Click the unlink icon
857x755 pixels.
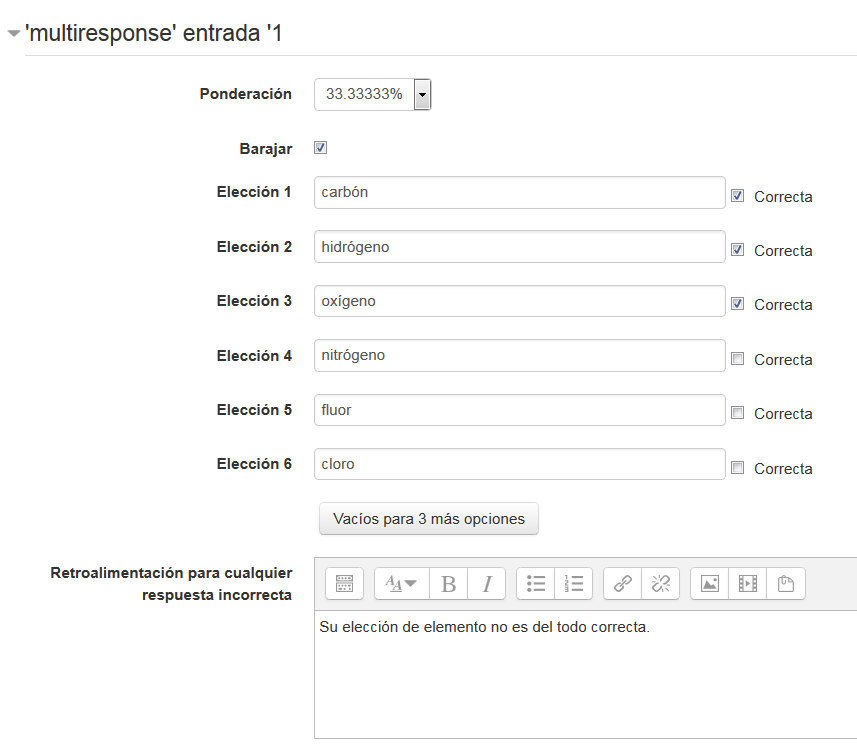660,584
